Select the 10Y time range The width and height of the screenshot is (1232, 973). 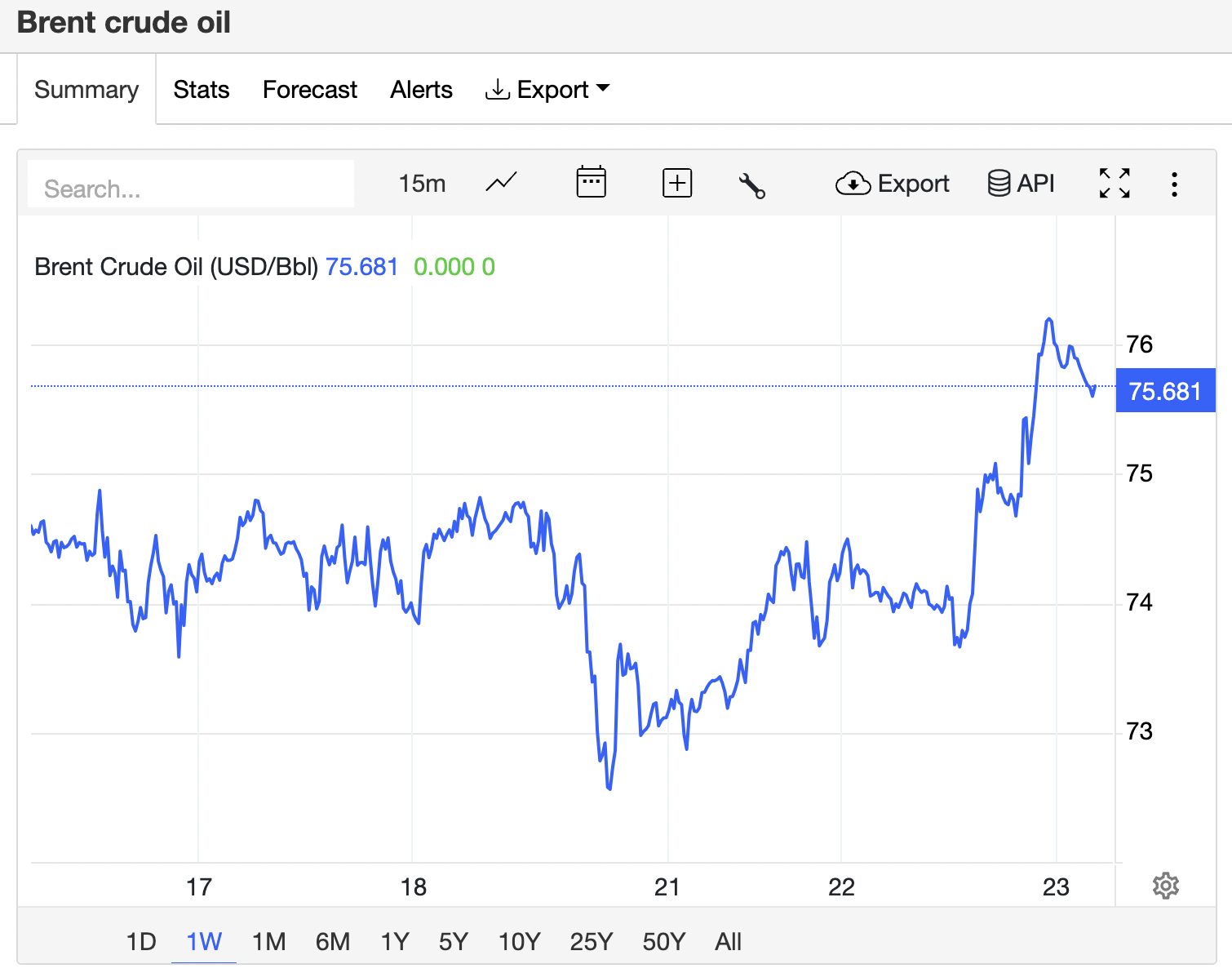tap(519, 941)
